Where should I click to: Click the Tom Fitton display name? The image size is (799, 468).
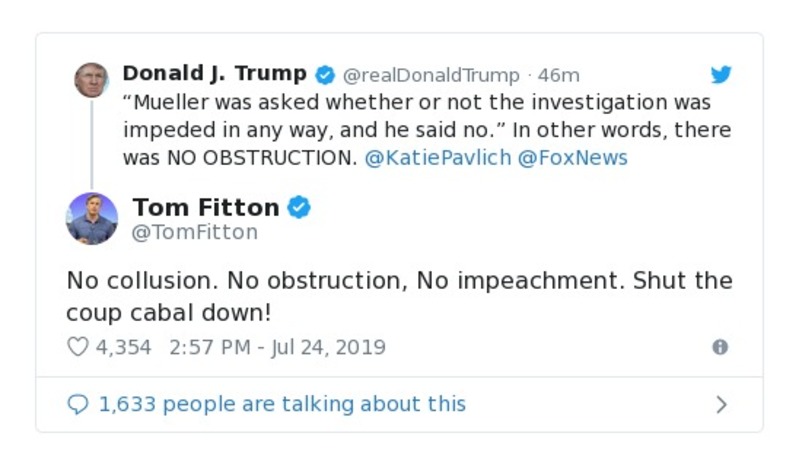point(206,207)
